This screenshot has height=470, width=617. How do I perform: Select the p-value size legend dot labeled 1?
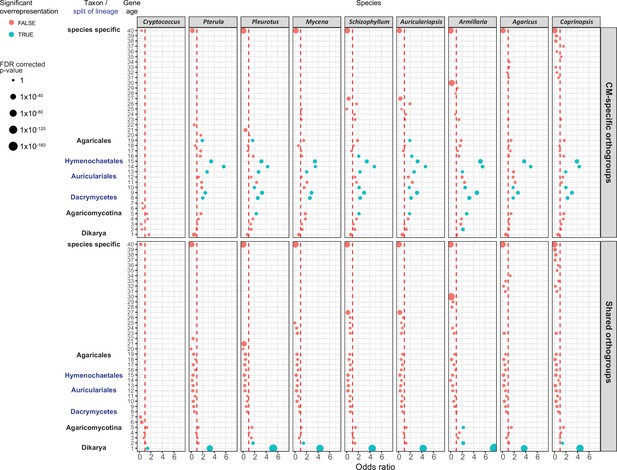click(x=13, y=80)
